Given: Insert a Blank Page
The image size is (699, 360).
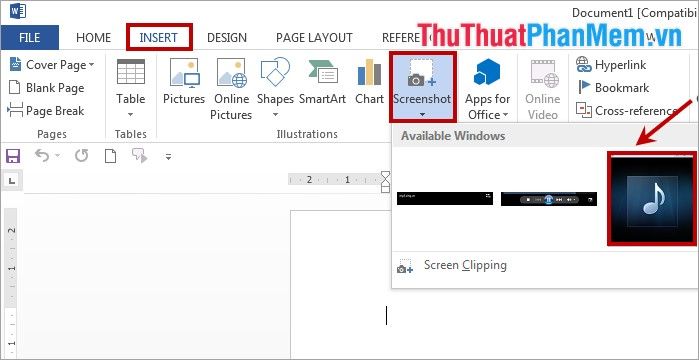Looking at the screenshot, I should [46, 88].
